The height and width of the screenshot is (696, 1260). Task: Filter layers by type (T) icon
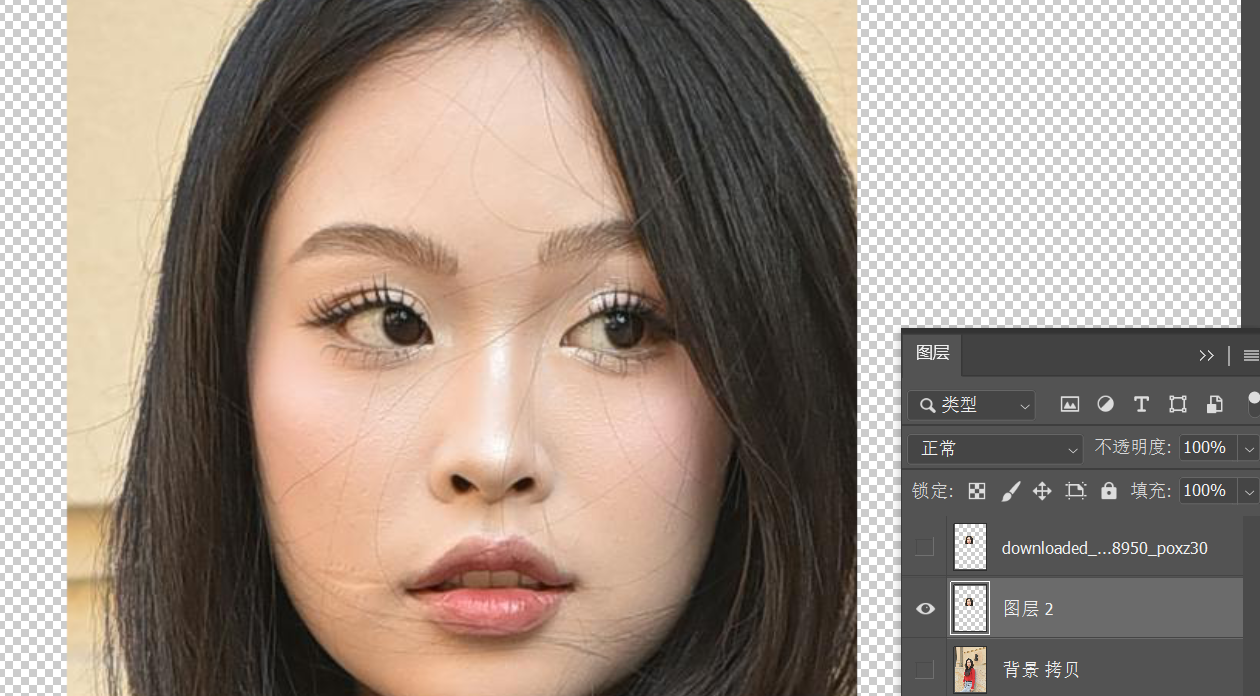pyautogui.click(x=1141, y=405)
